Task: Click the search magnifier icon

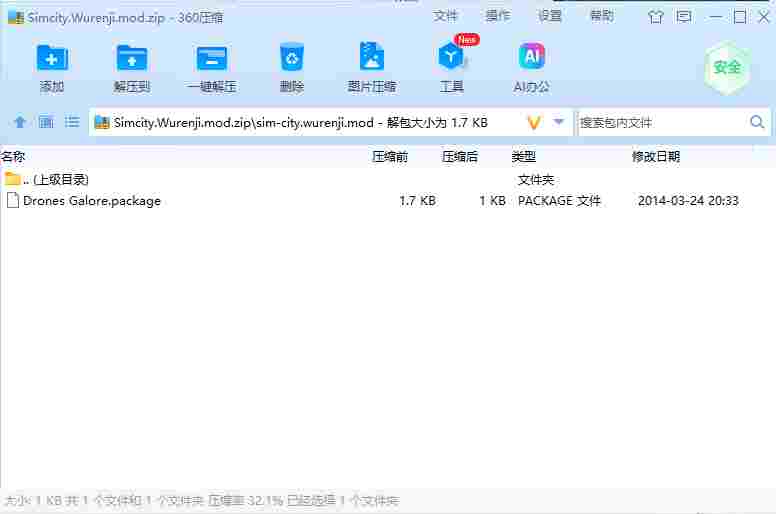Action: coord(757,122)
